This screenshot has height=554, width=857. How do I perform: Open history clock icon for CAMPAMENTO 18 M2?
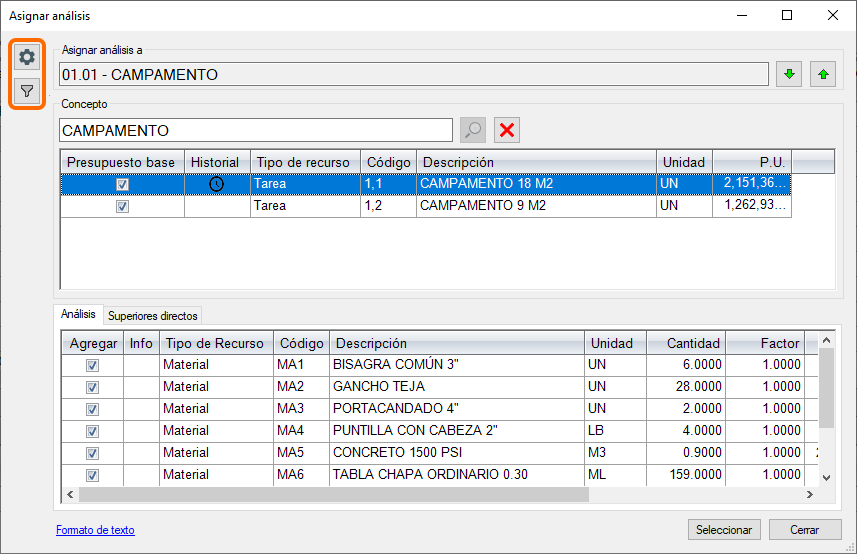[x=216, y=184]
